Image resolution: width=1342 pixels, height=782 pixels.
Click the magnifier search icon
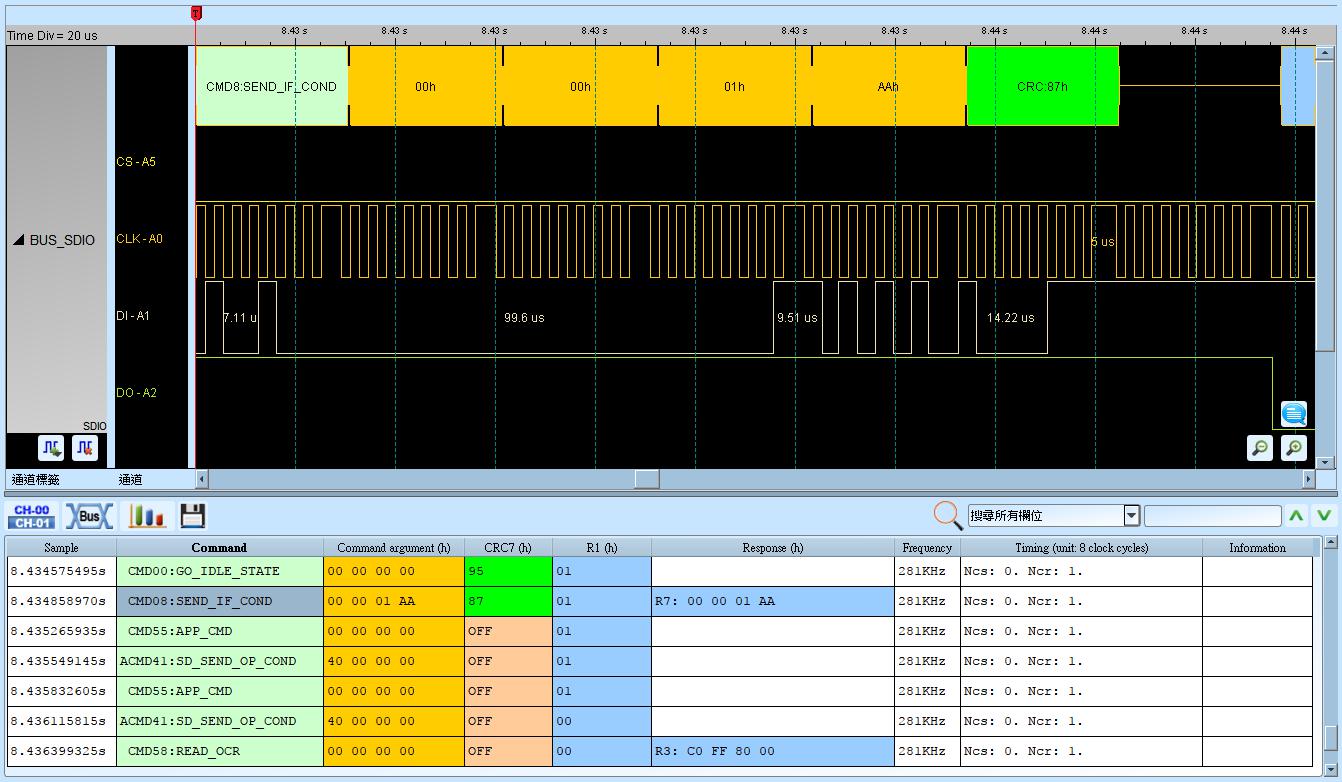tap(948, 515)
